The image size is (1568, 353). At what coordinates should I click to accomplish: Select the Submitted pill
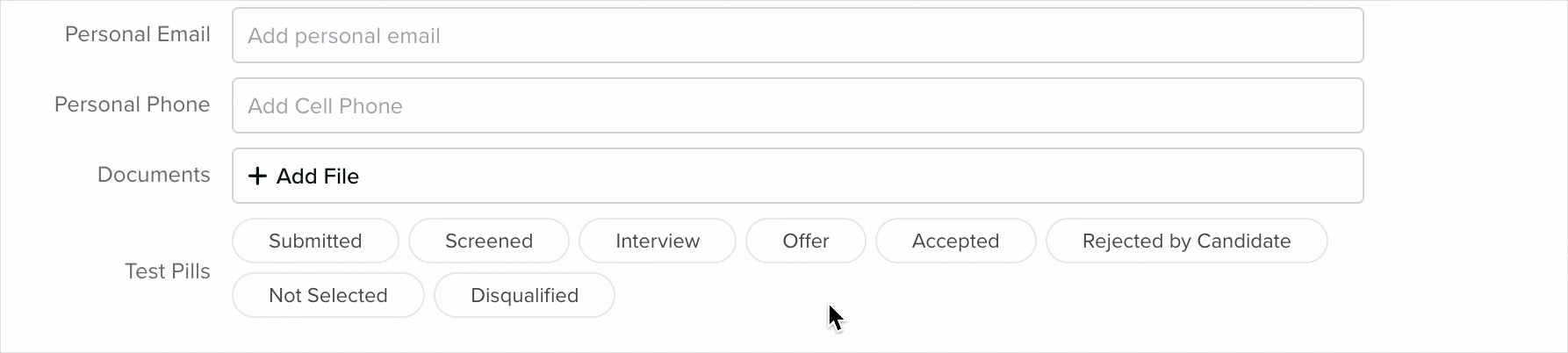[x=315, y=241]
